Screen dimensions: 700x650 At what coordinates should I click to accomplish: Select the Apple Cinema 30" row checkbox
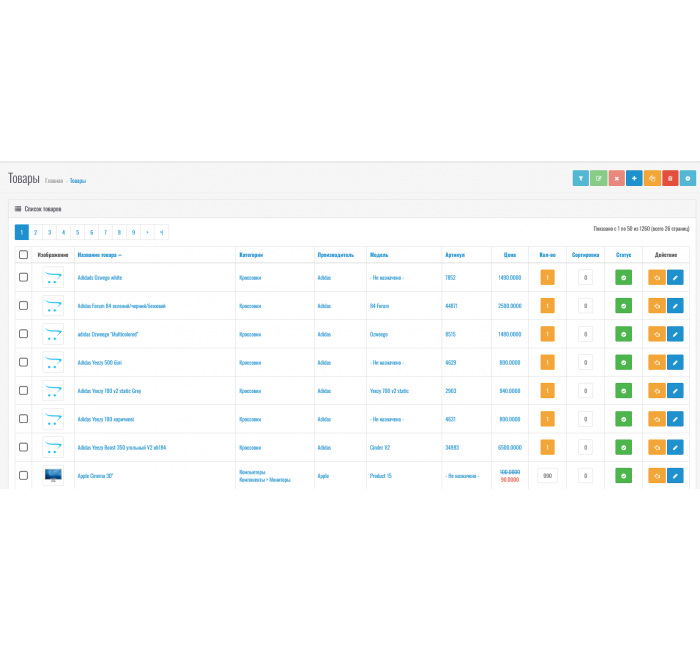[24, 475]
